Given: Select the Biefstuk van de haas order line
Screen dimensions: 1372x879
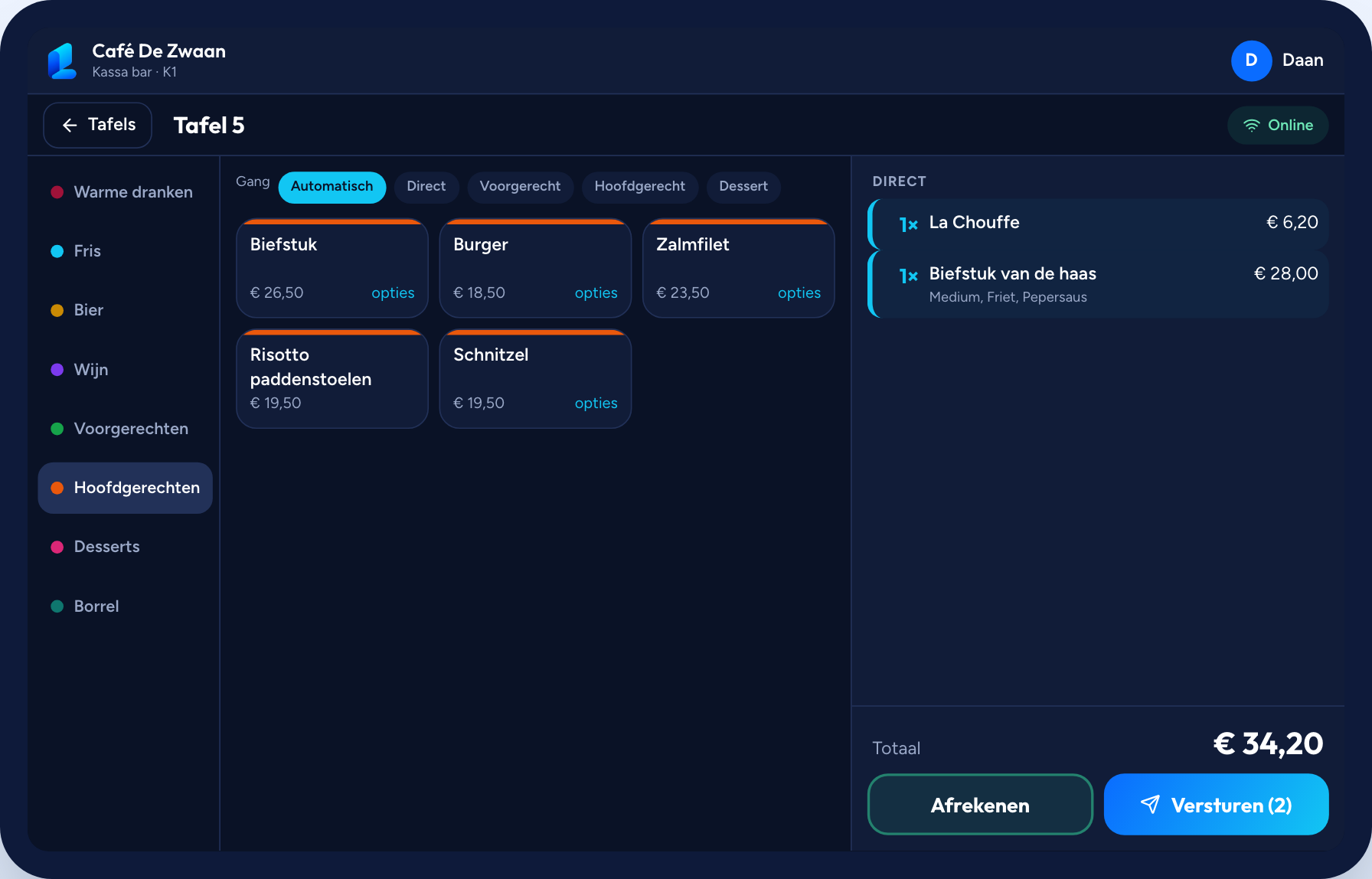Looking at the screenshot, I should 1098,284.
